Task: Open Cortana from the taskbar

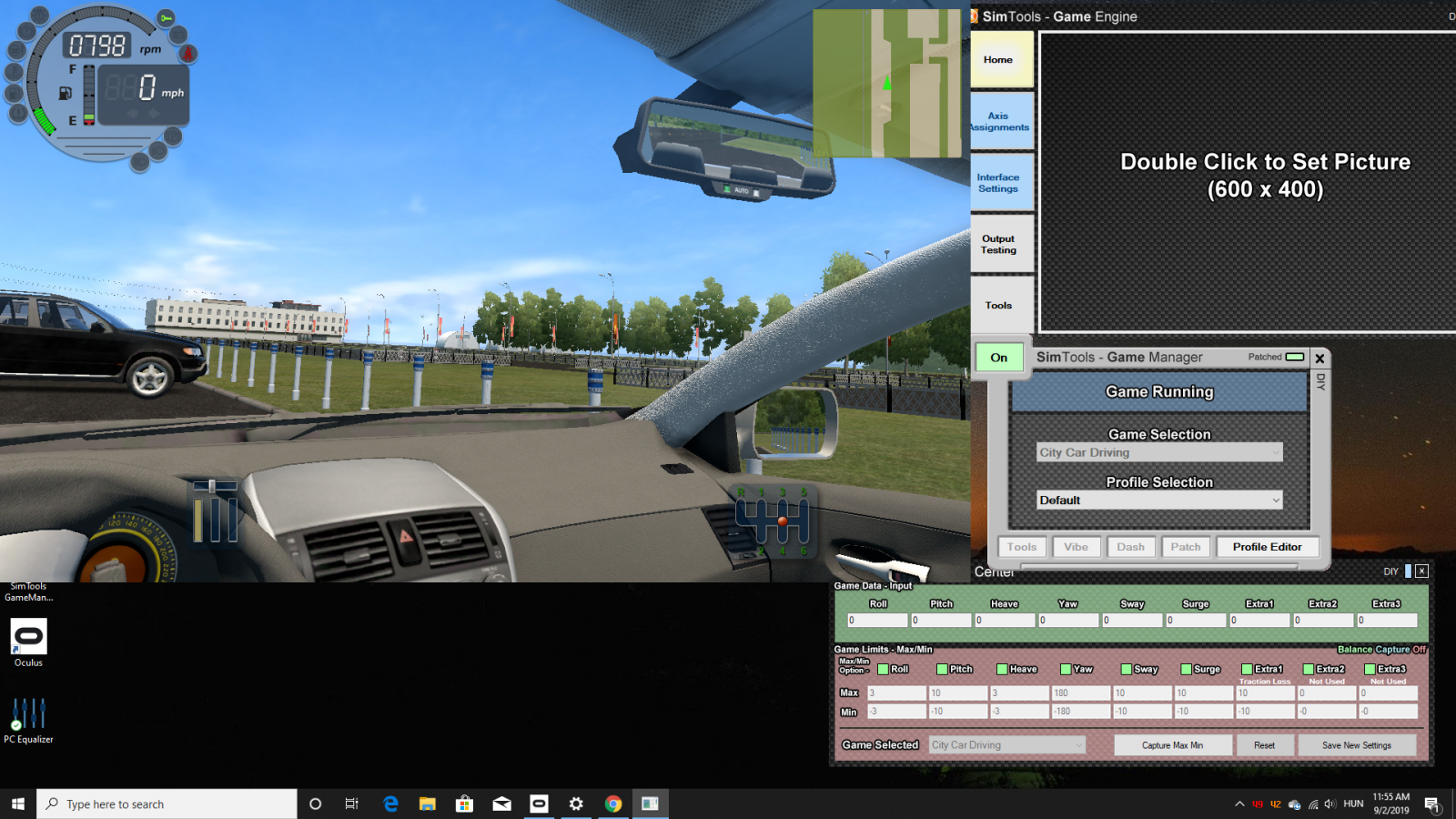Action: (315, 804)
